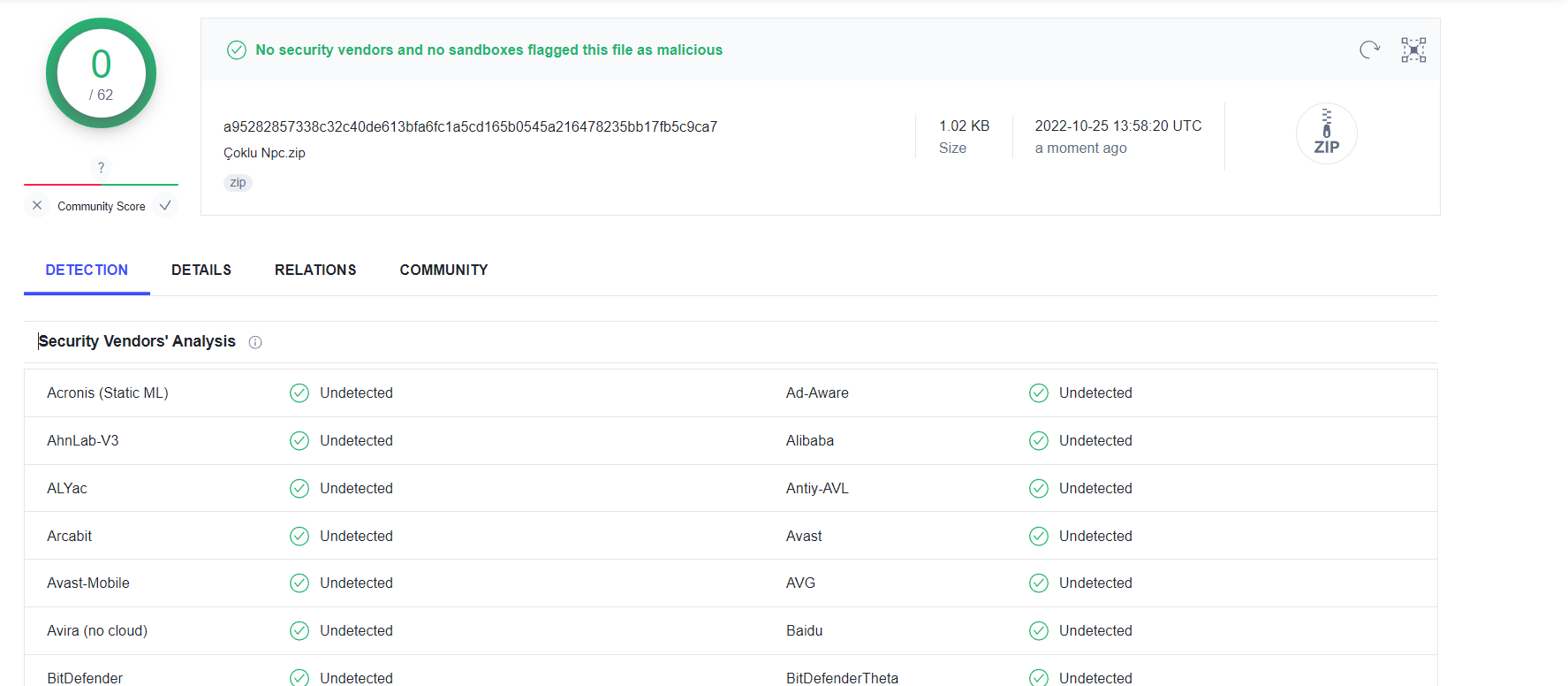
Task: Click the Baidu vendor name
Action: click(804, 630)
